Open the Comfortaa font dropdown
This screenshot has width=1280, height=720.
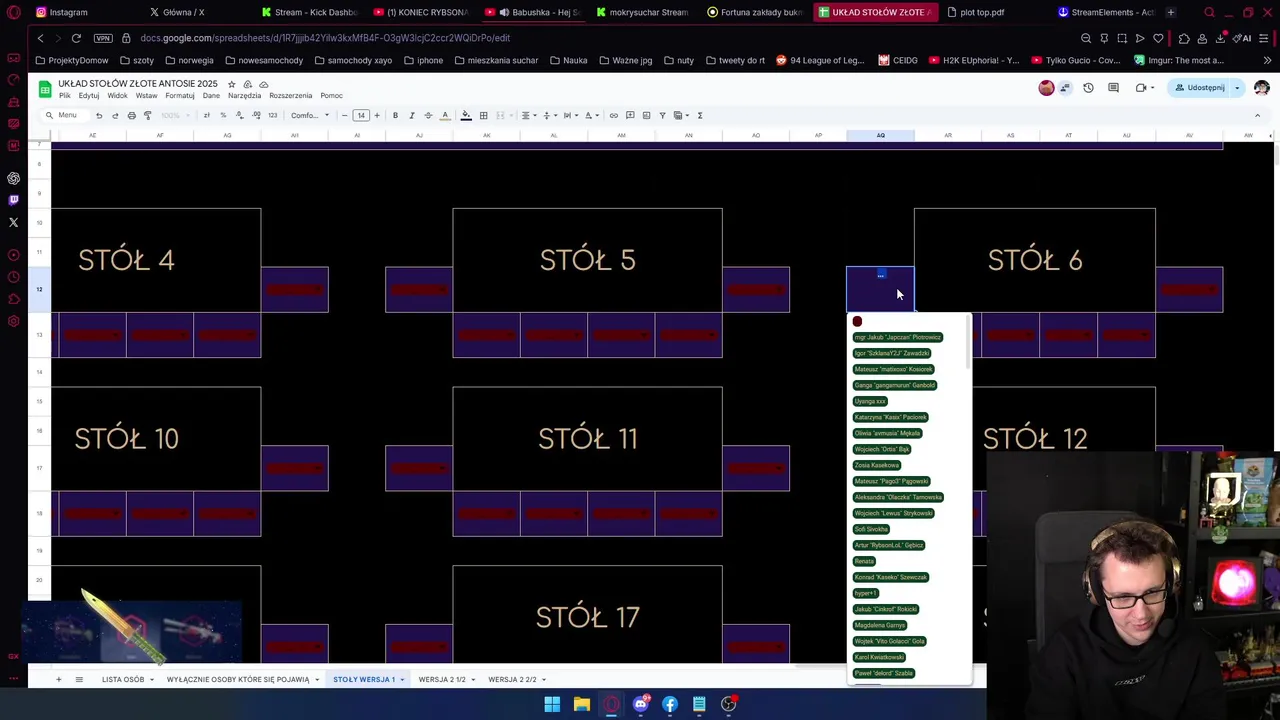[309, 115]
